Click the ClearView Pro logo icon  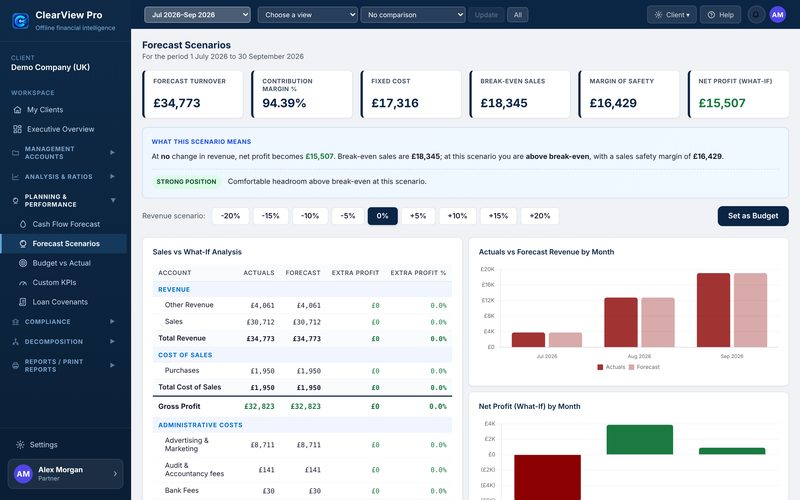coord(20,20)
